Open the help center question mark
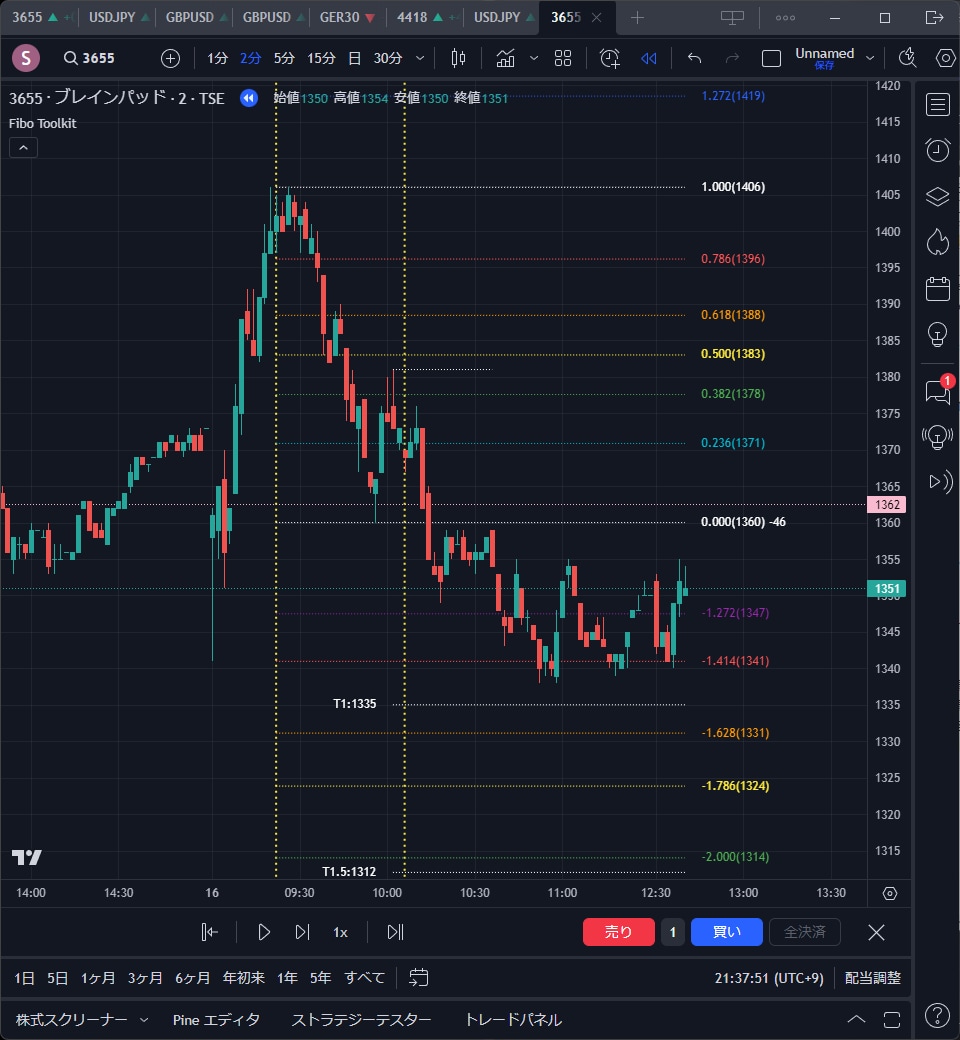This screenshot has height=1040, width=960. click(x=937, y=1015)
